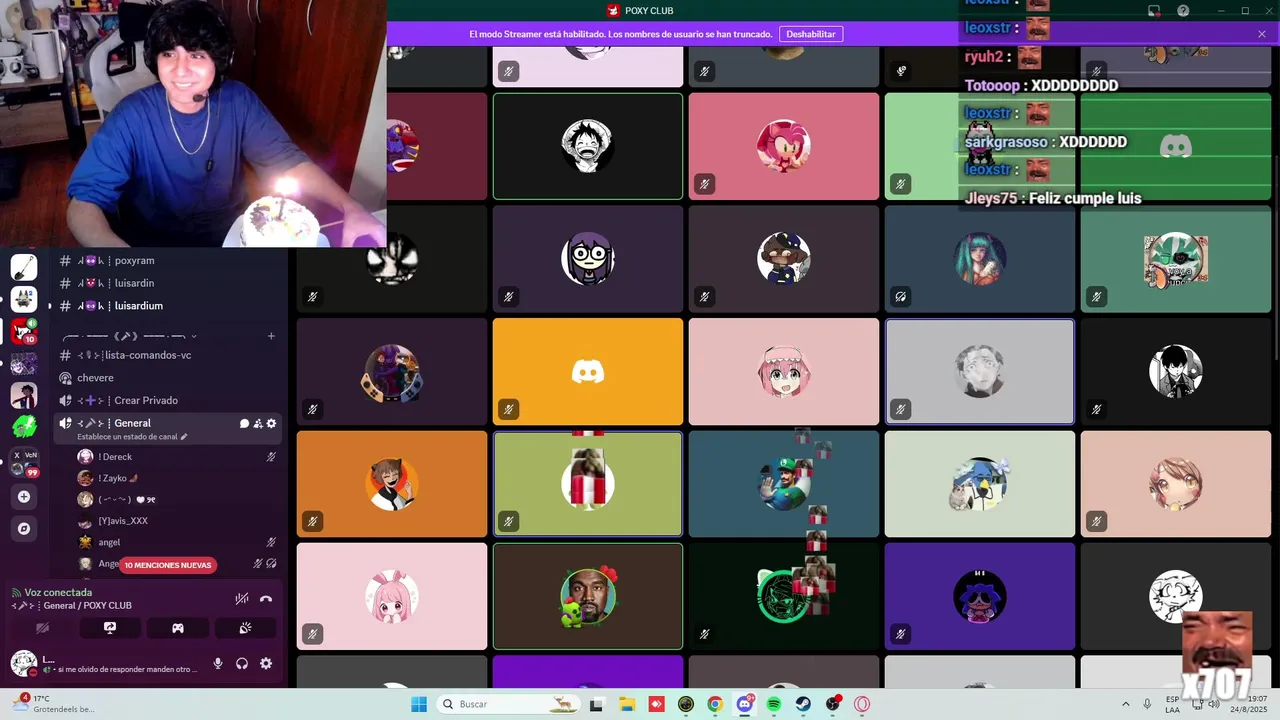Share your screen
The height and width of the screenshot is (720, 1280).
[110, 628]
